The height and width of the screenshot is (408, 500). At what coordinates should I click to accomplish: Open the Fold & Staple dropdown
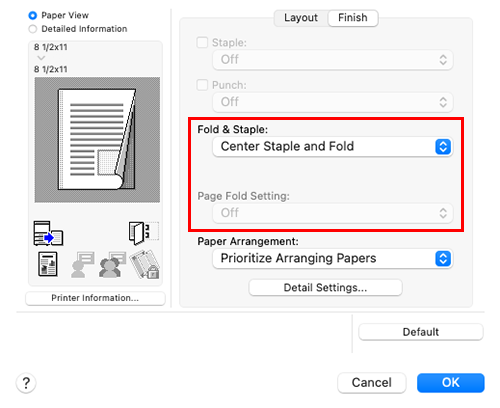tap(332, 147)
